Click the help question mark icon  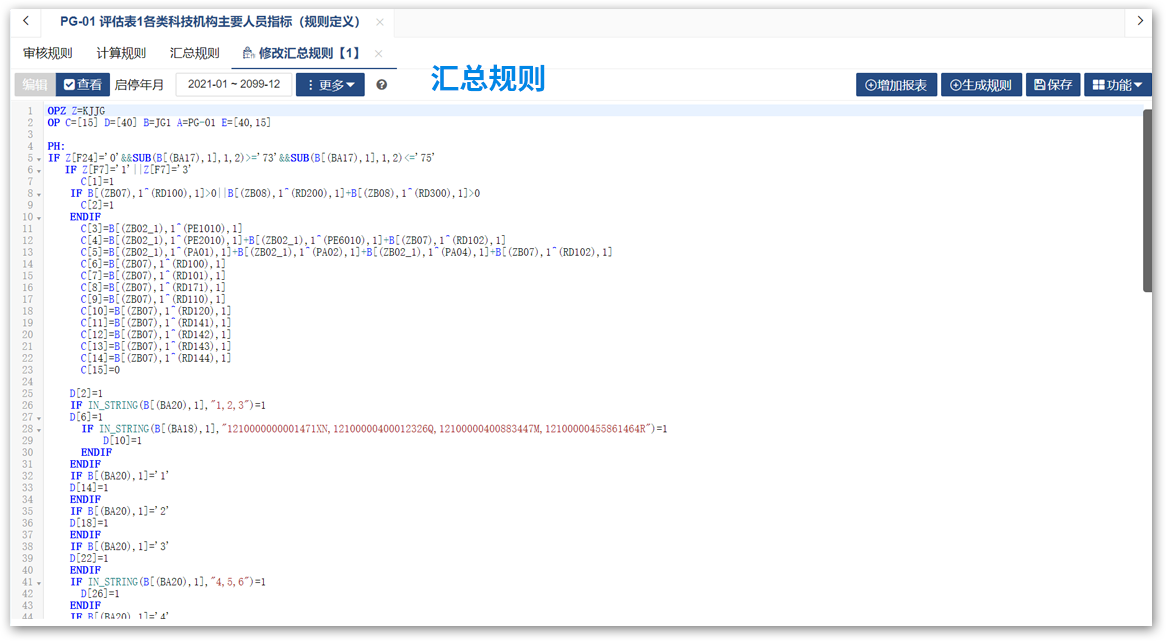(x=382, y=85)
